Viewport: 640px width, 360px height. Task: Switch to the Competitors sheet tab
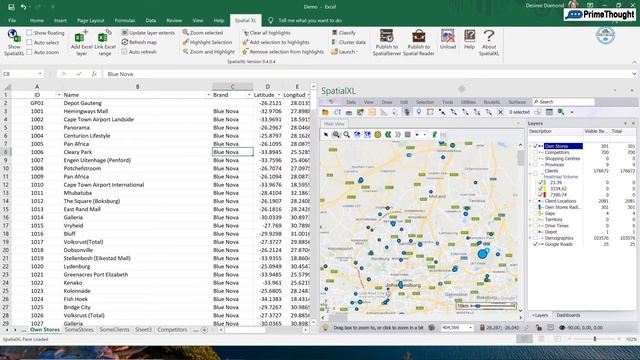[172, 329]
